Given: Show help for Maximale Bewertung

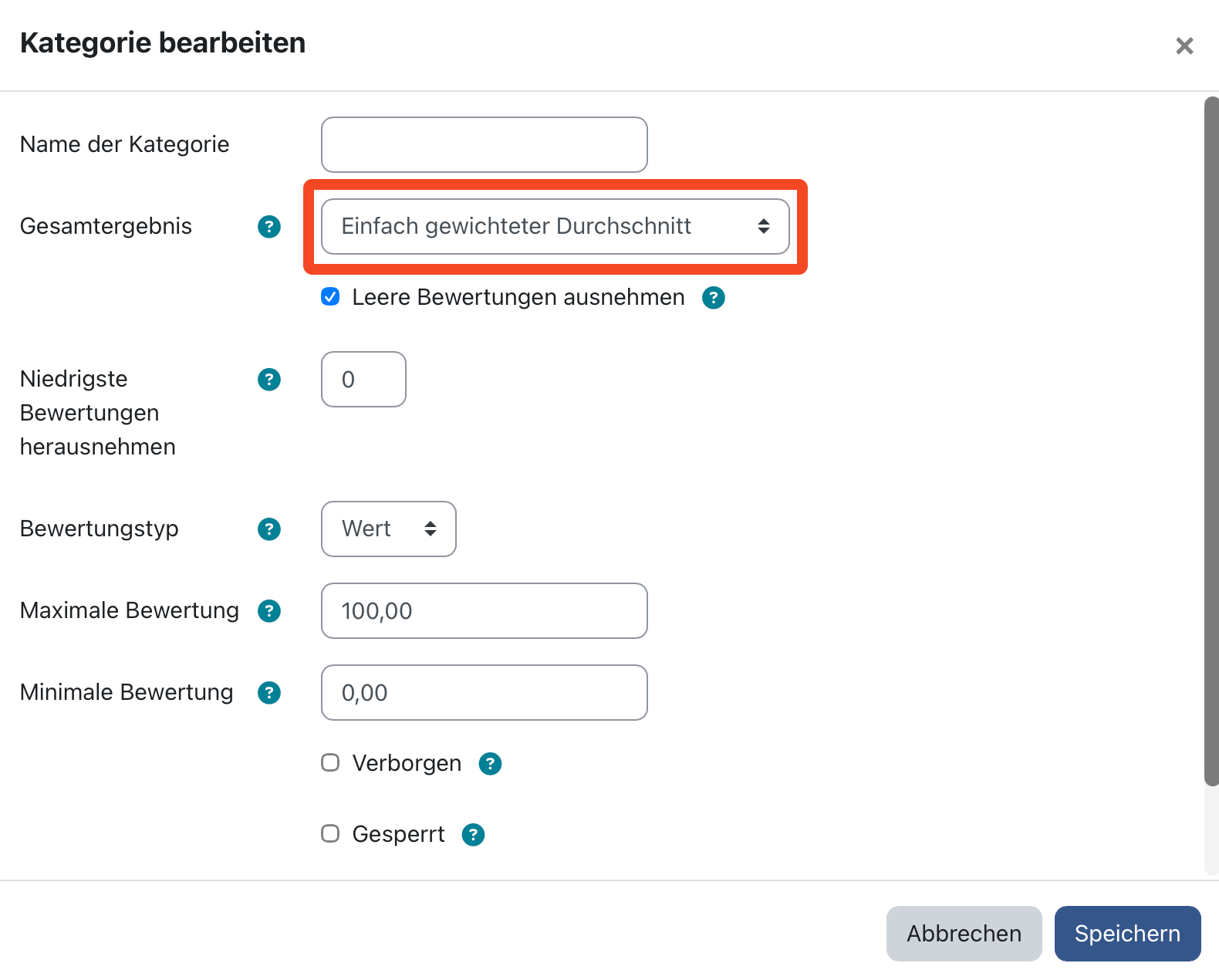Looking at the screenshot, I should [x=269, y=611].
